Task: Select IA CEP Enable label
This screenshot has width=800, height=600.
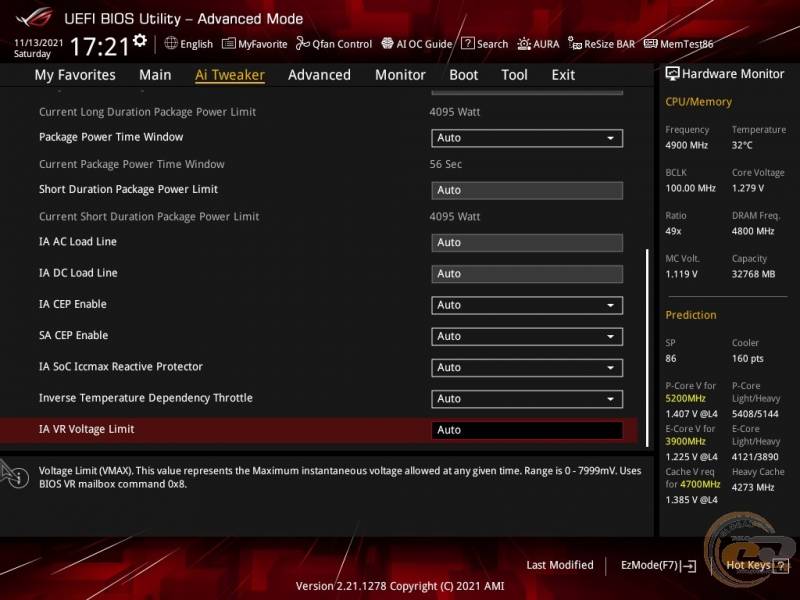Action: point(73,305)
